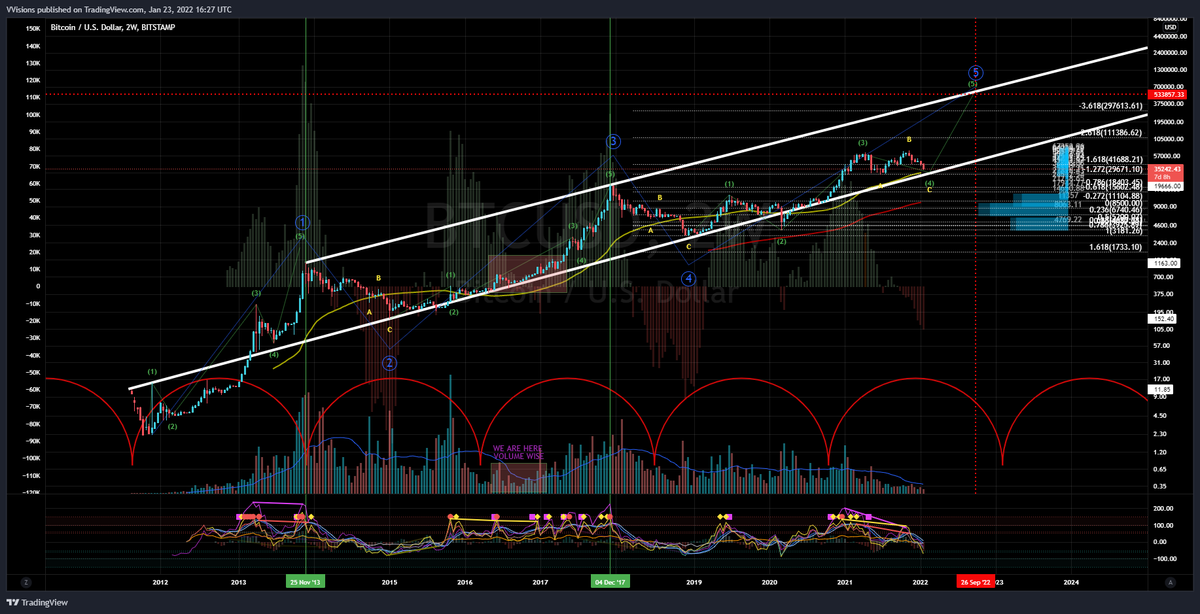Select the green "04 Dec '17" date marker
The image size is (1200, 614).
[x=611, y=580]
